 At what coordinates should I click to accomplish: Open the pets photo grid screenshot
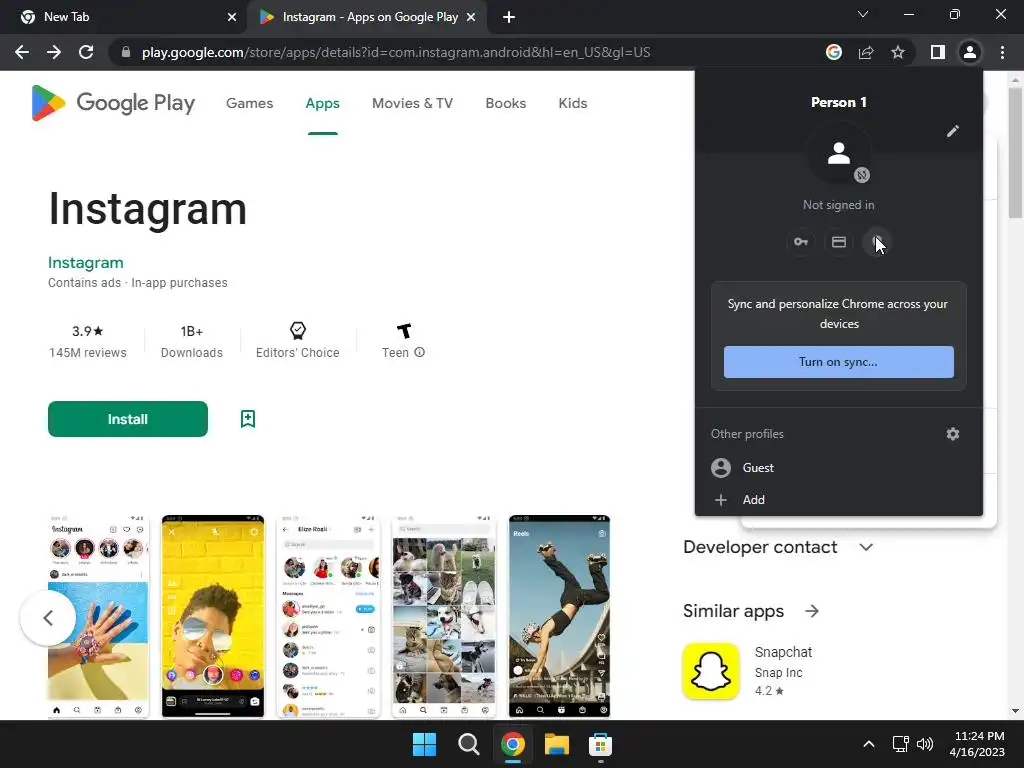tap(444, 616)
